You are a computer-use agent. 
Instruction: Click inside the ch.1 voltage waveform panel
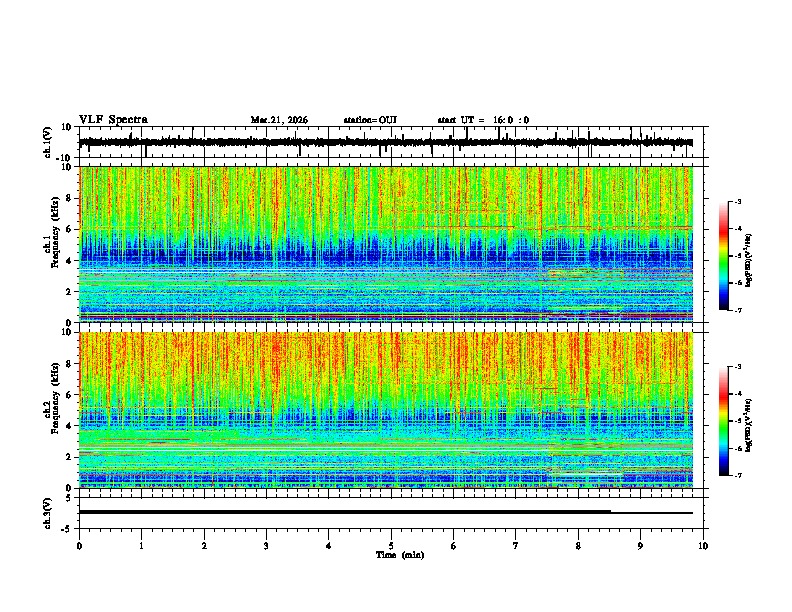coord(391,142)
